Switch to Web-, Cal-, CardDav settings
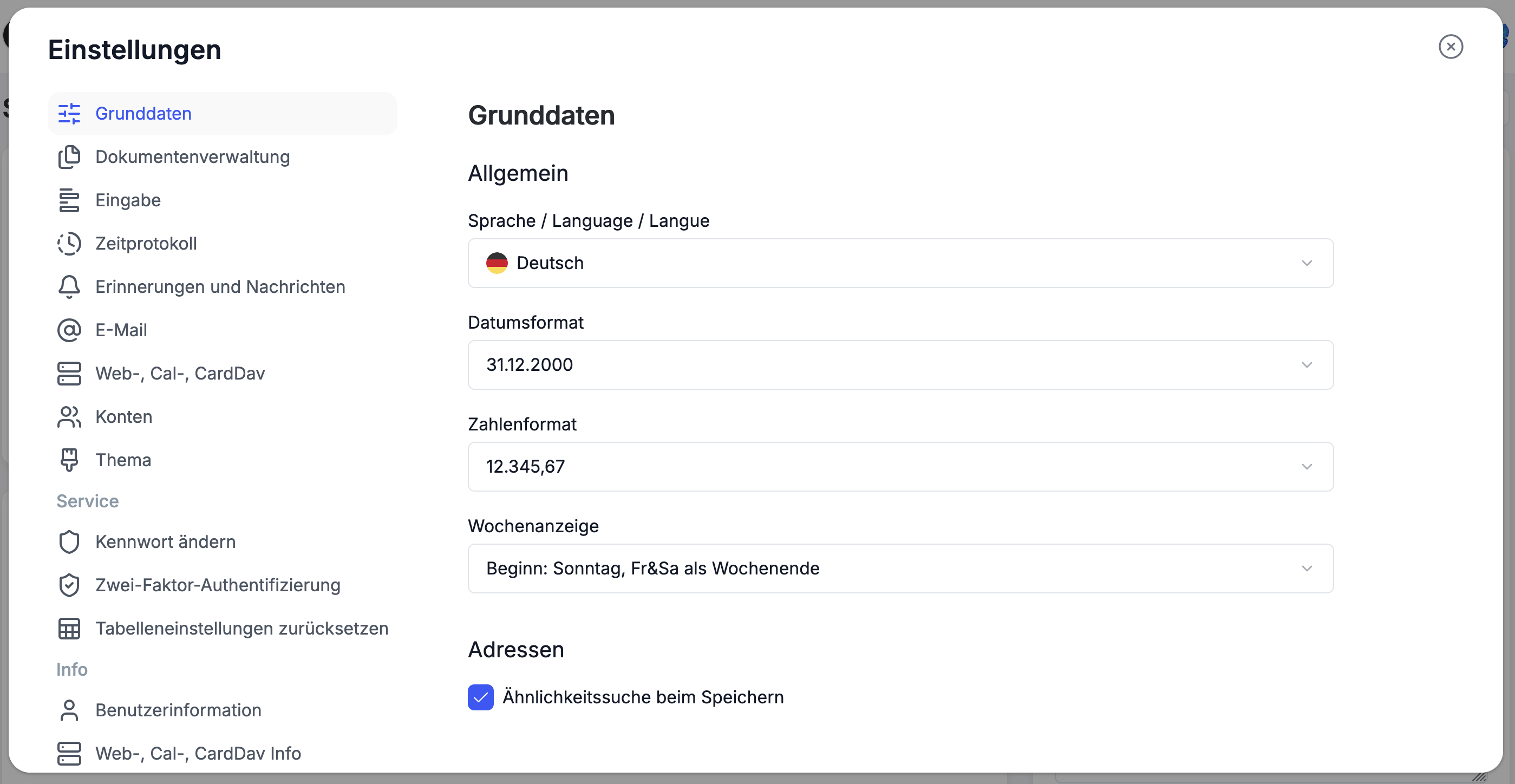The height and width of the screenshot is (784, 1515). pyautogui.click(x=180, y=374)
